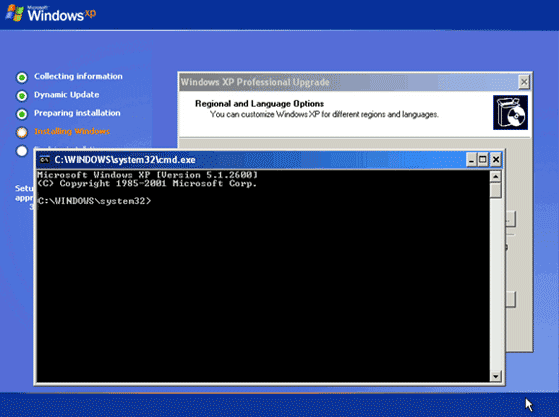This screenshot has width=559, height=417.
Task: Open the cmd.exe system menu icon
Action: click(x=45, y=160)
